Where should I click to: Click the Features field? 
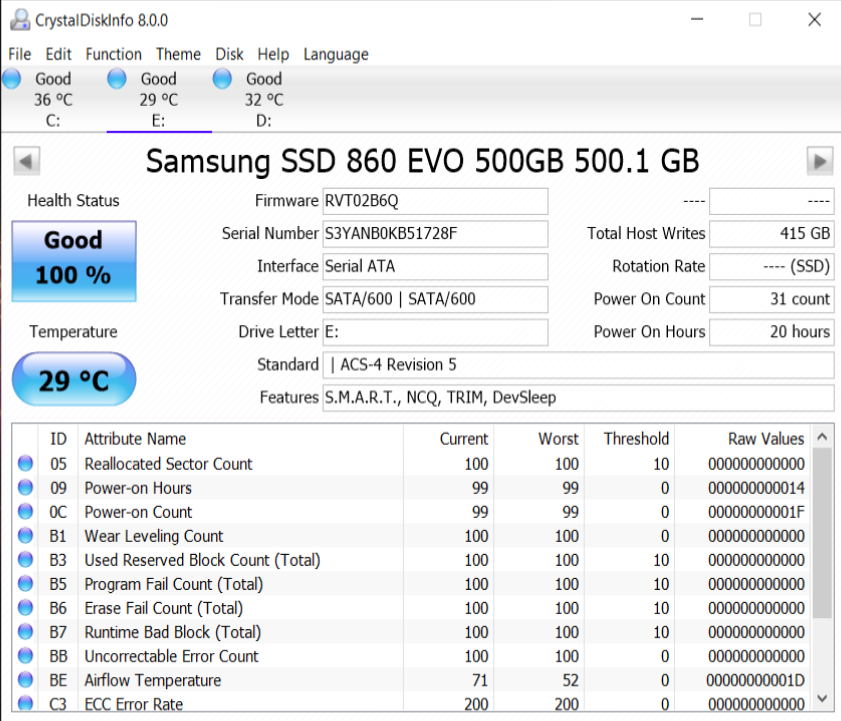click(578, 398)
